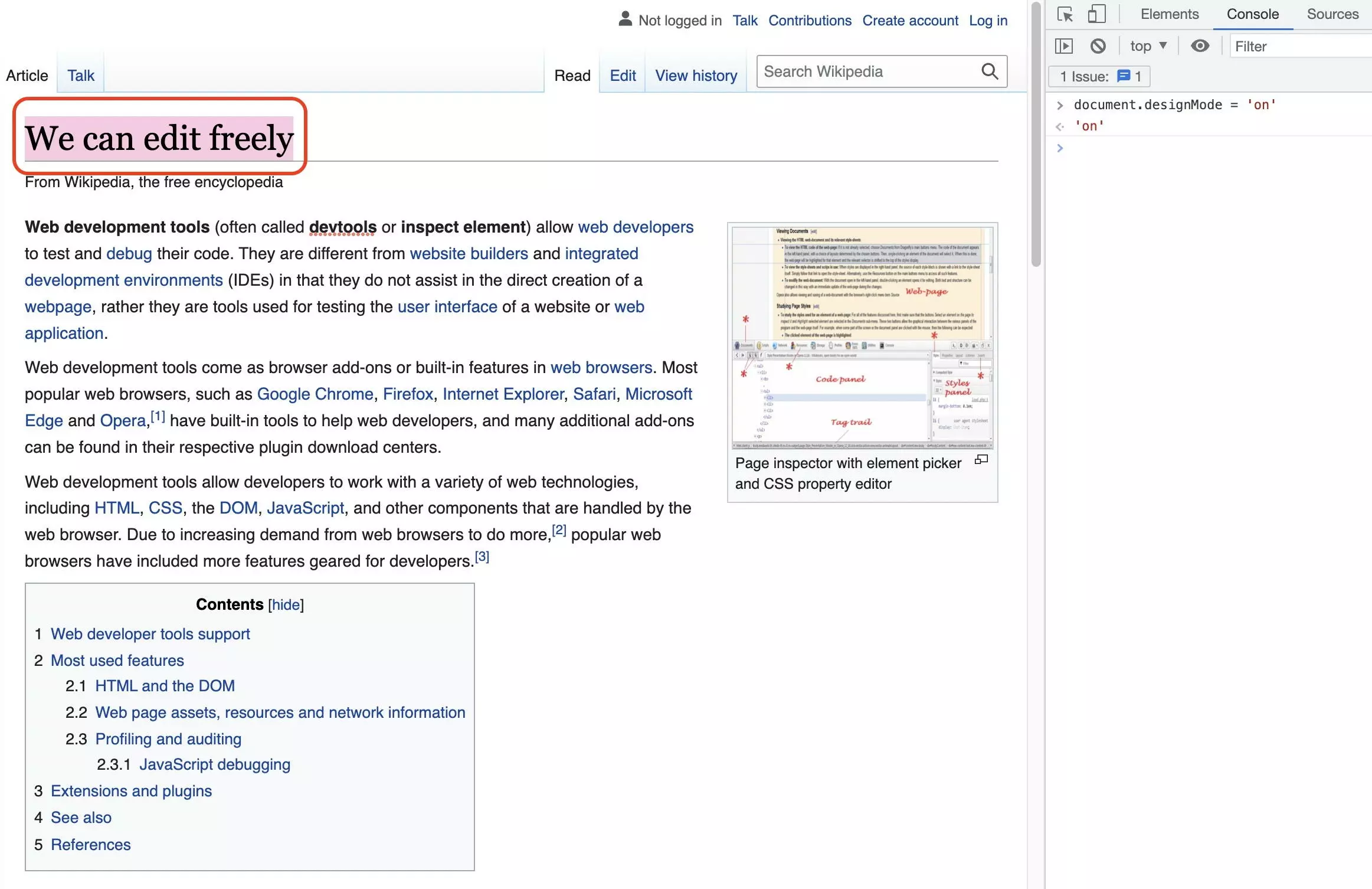Viewport: 1372px width, 889px height.
Task: Click the Talk link in article tabs
Action: pos(79,75)
